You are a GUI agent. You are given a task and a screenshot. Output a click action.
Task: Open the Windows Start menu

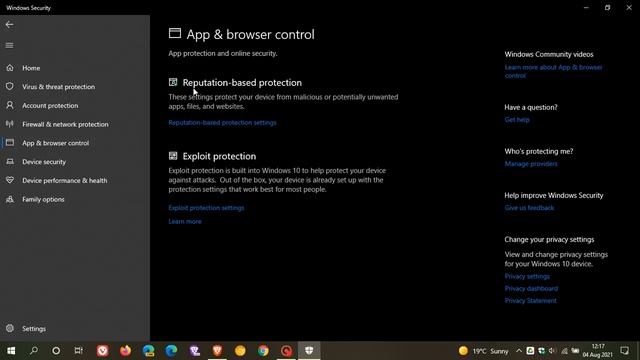tap(11, 351)
